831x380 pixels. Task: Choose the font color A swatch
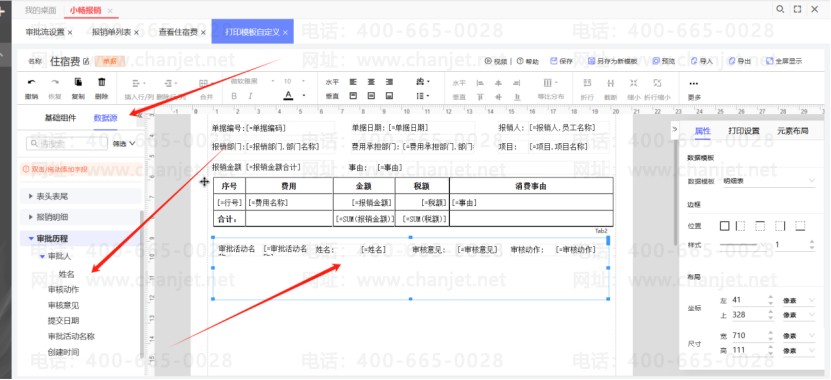pos(288,95)
